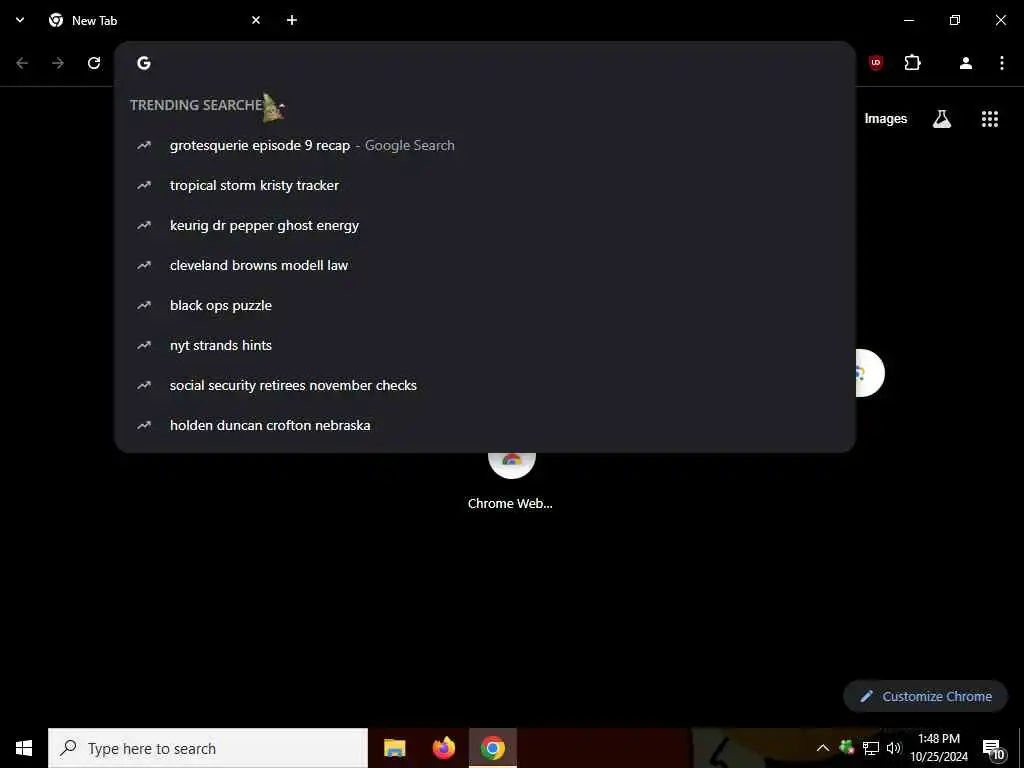Viewport: 1024px width, 768px height.
Task: Open the volume control icon
Action: click(x=893, y=748)
